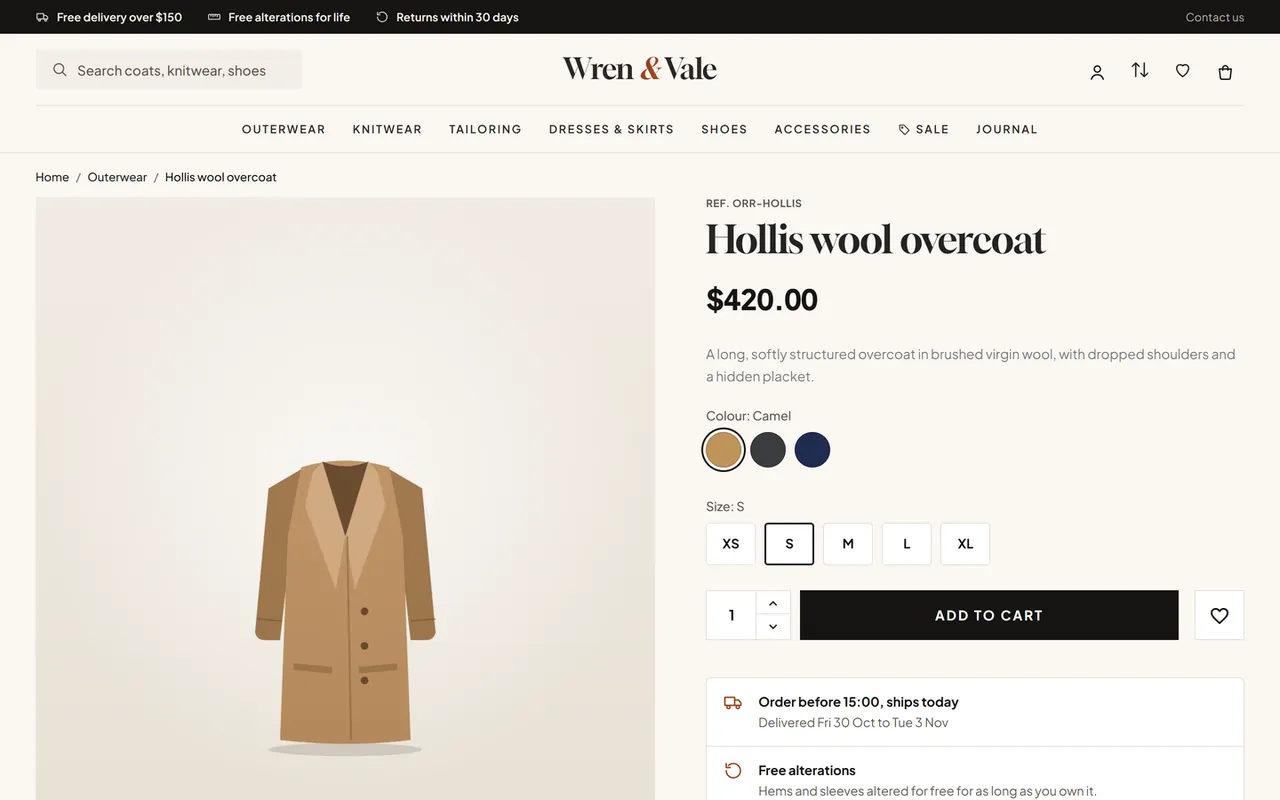Go to the Journal section
1280x800 pixels.
click(x=1007, y=129)
